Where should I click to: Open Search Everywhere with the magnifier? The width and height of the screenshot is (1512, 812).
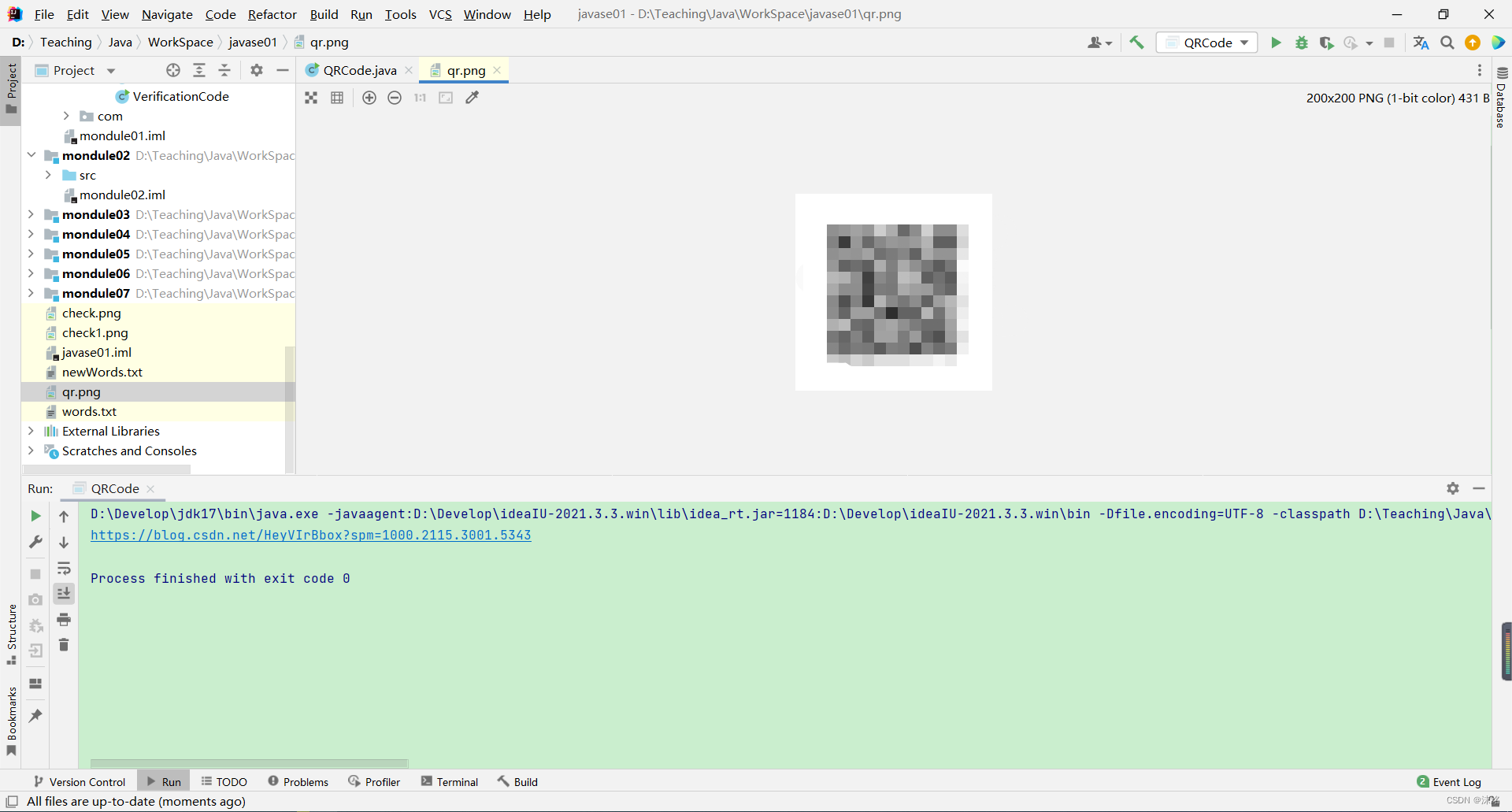click(1447, 43)
